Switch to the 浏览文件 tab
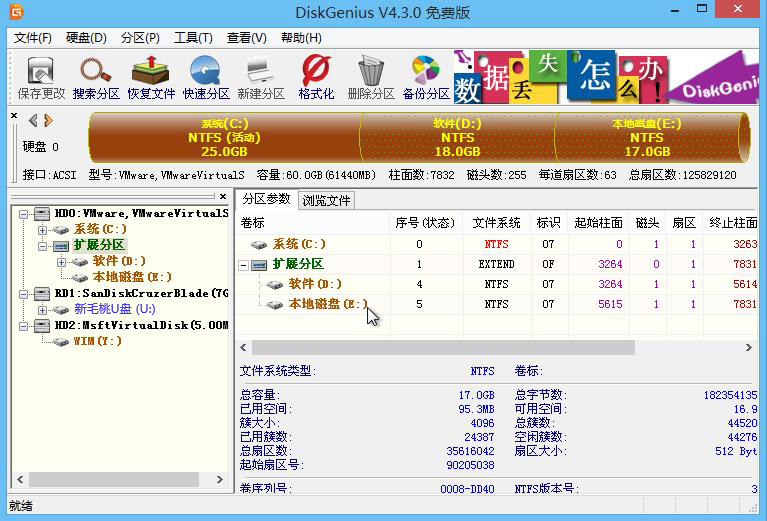The width and height of the screenshot is (767, 521). (326, 201)
